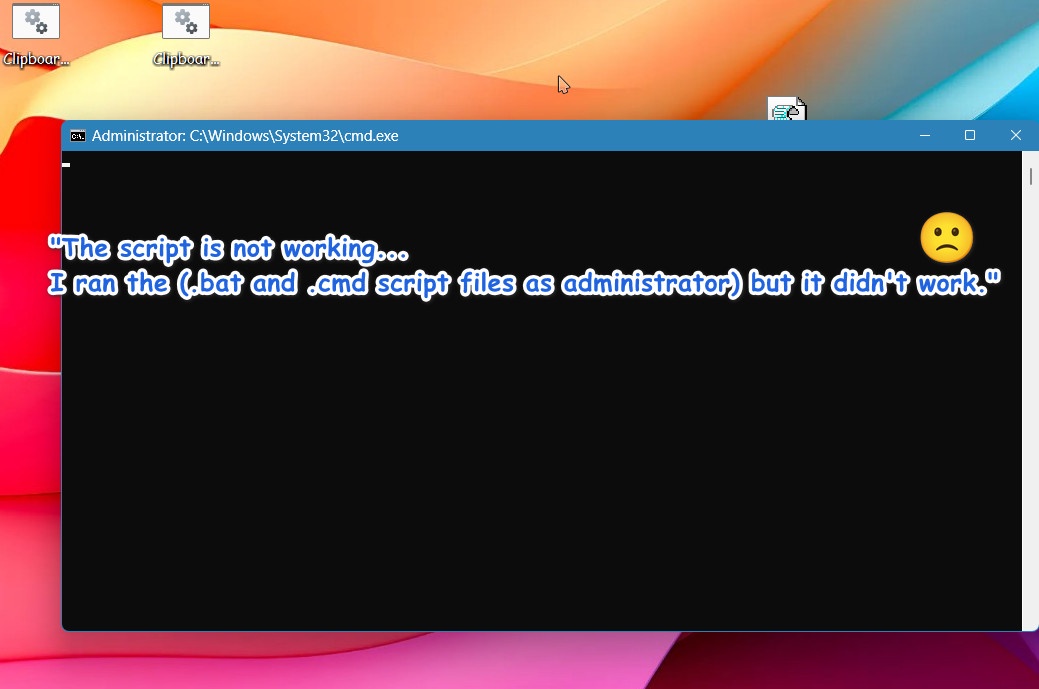This screenshot has width=1039, height=689.
Task: Click the title text Administrator: C:\Windows\System32\cmd.exe
Action: pyautogui.click(x=245, y=136)
